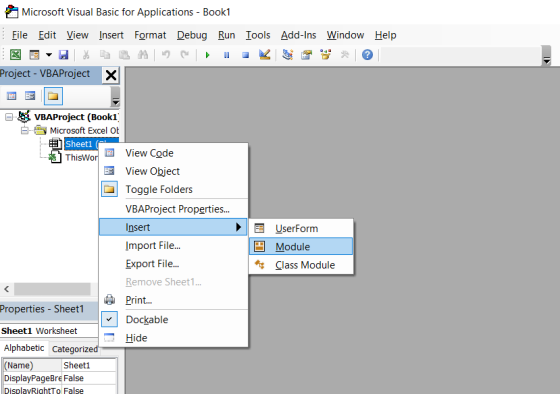Click the Properties Window toolbar icon
This screenshot has width=560, height=394.
[306, 55]
